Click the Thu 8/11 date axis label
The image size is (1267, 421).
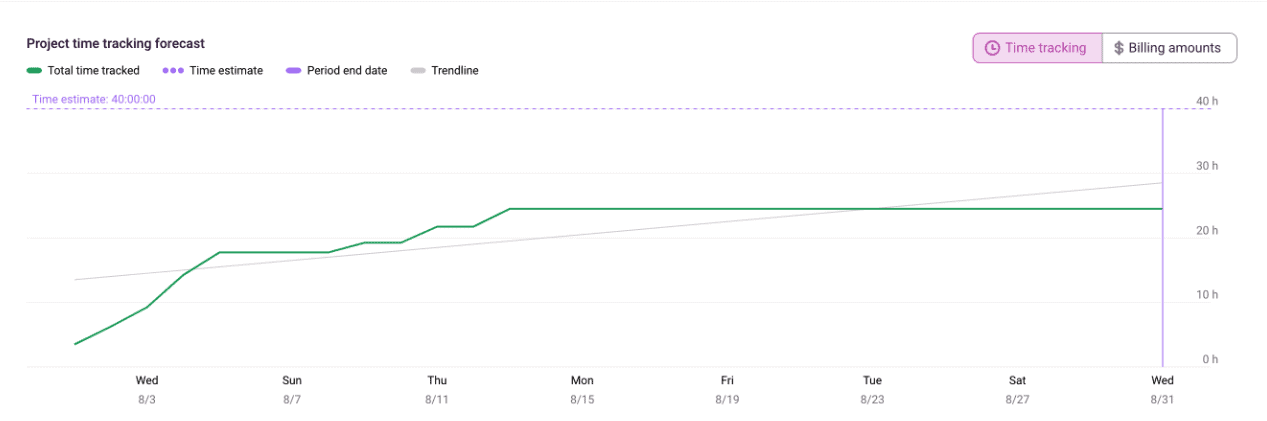pos(437,389)
